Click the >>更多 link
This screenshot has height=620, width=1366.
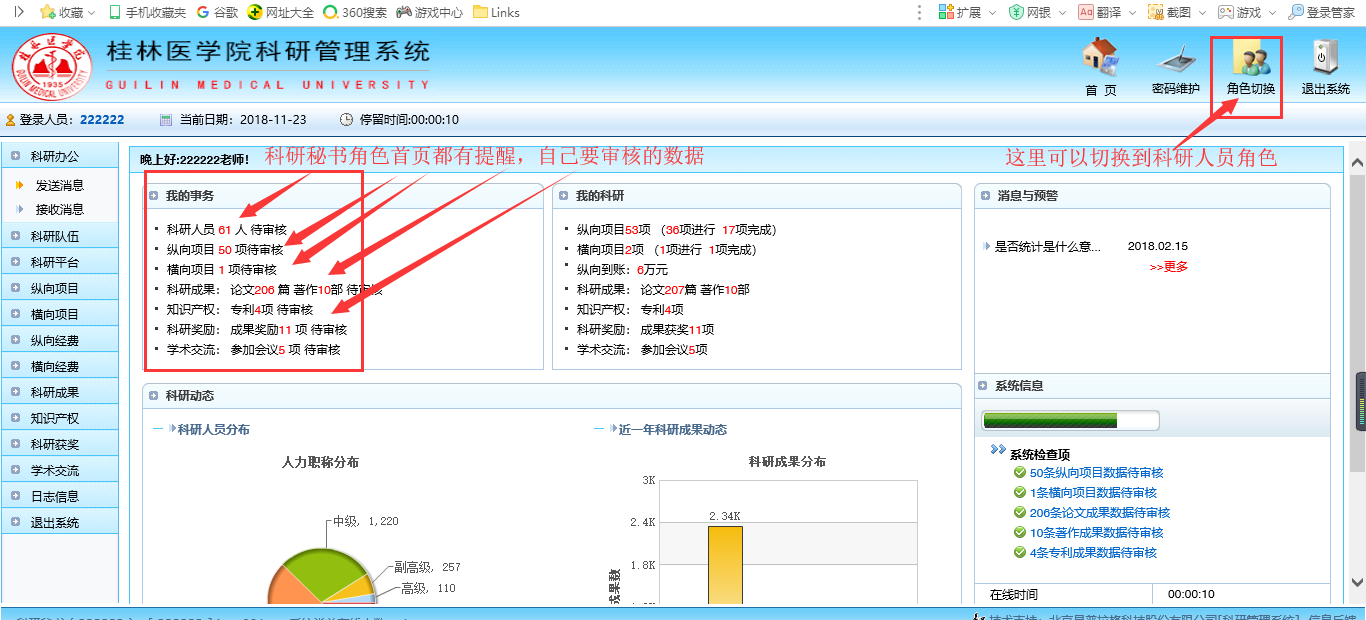coord(1168,267)
